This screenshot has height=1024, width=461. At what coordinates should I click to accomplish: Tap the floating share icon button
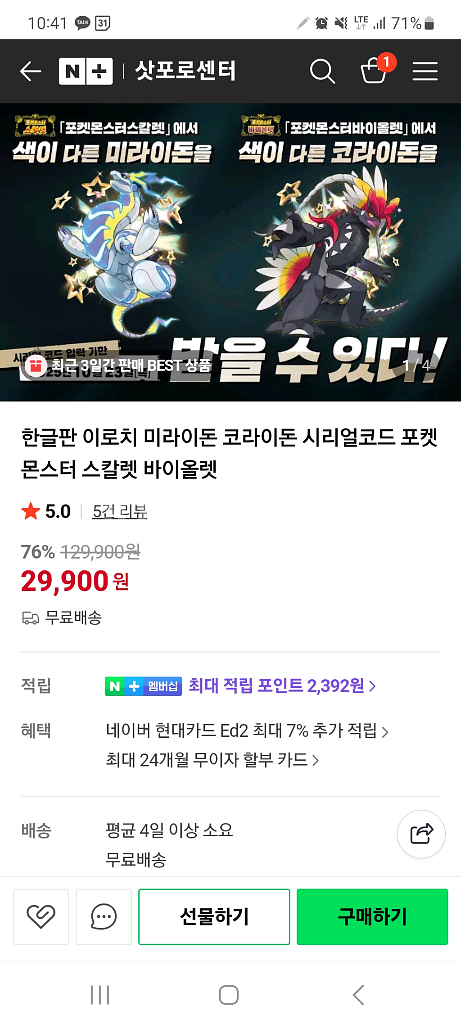(x=422, y=834)
